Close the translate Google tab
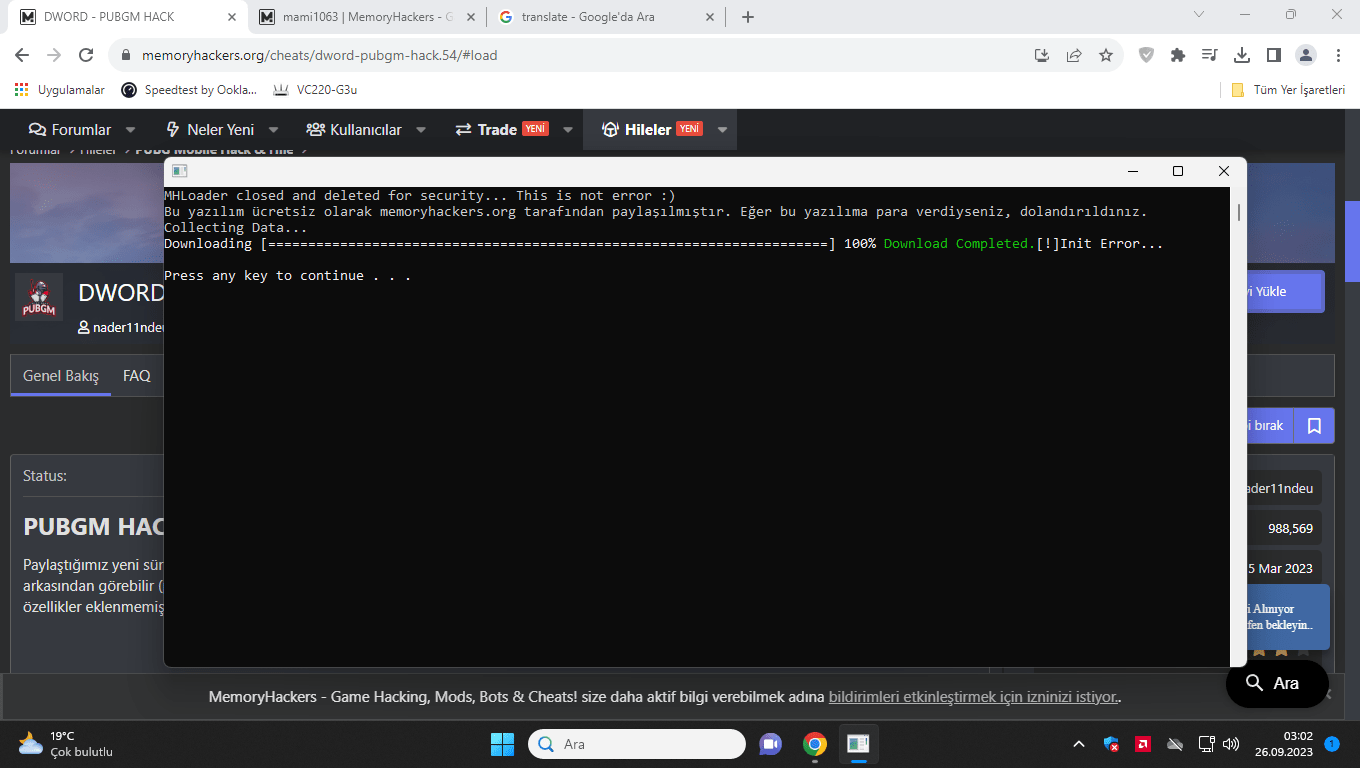The height and width of the screenshot is (768, 1360). [711, 17]
